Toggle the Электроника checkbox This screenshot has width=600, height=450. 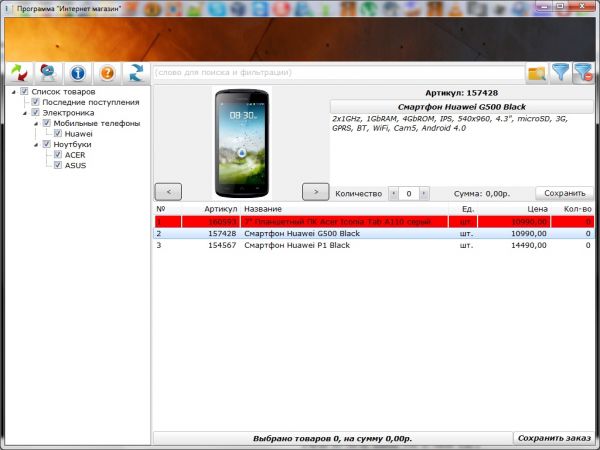35,112
